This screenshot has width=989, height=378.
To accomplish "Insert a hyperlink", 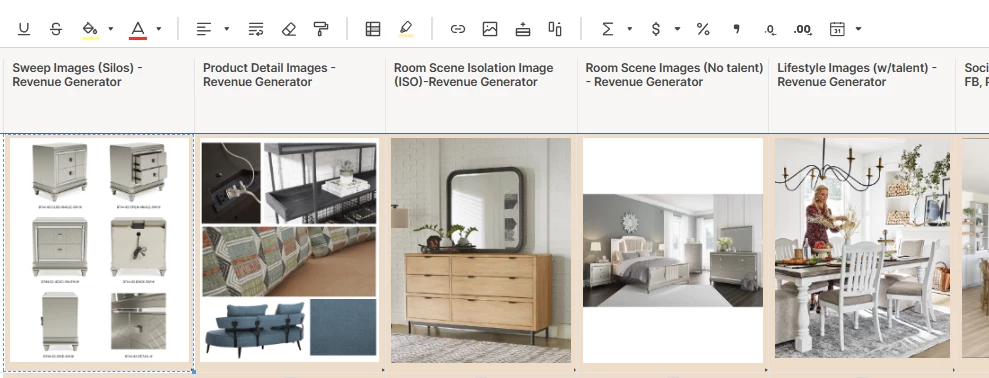I will pyautogui.click(x=457, y=29).
